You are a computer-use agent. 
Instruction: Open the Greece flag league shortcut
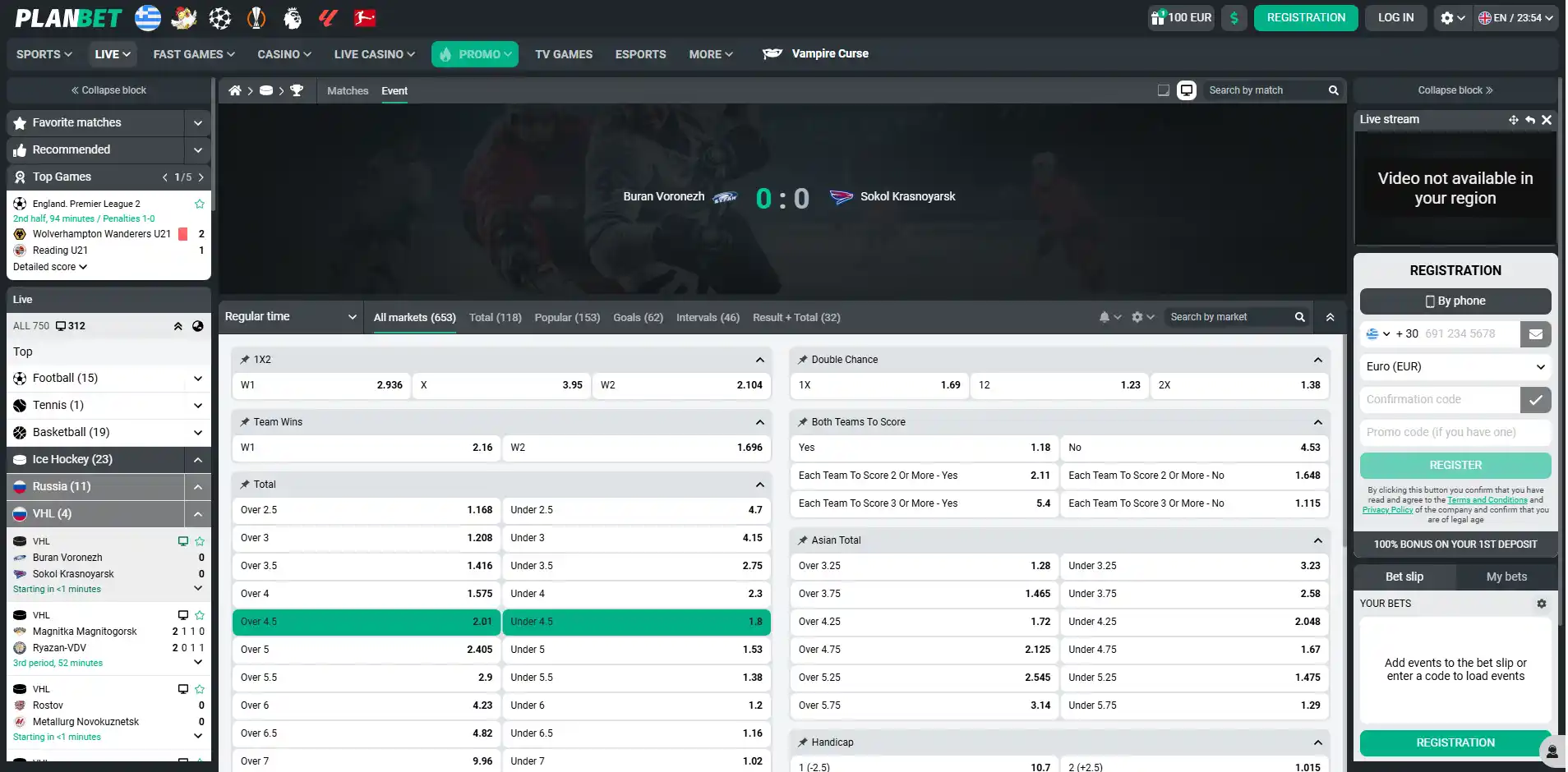pyautogui.click(x=148, y=17)
